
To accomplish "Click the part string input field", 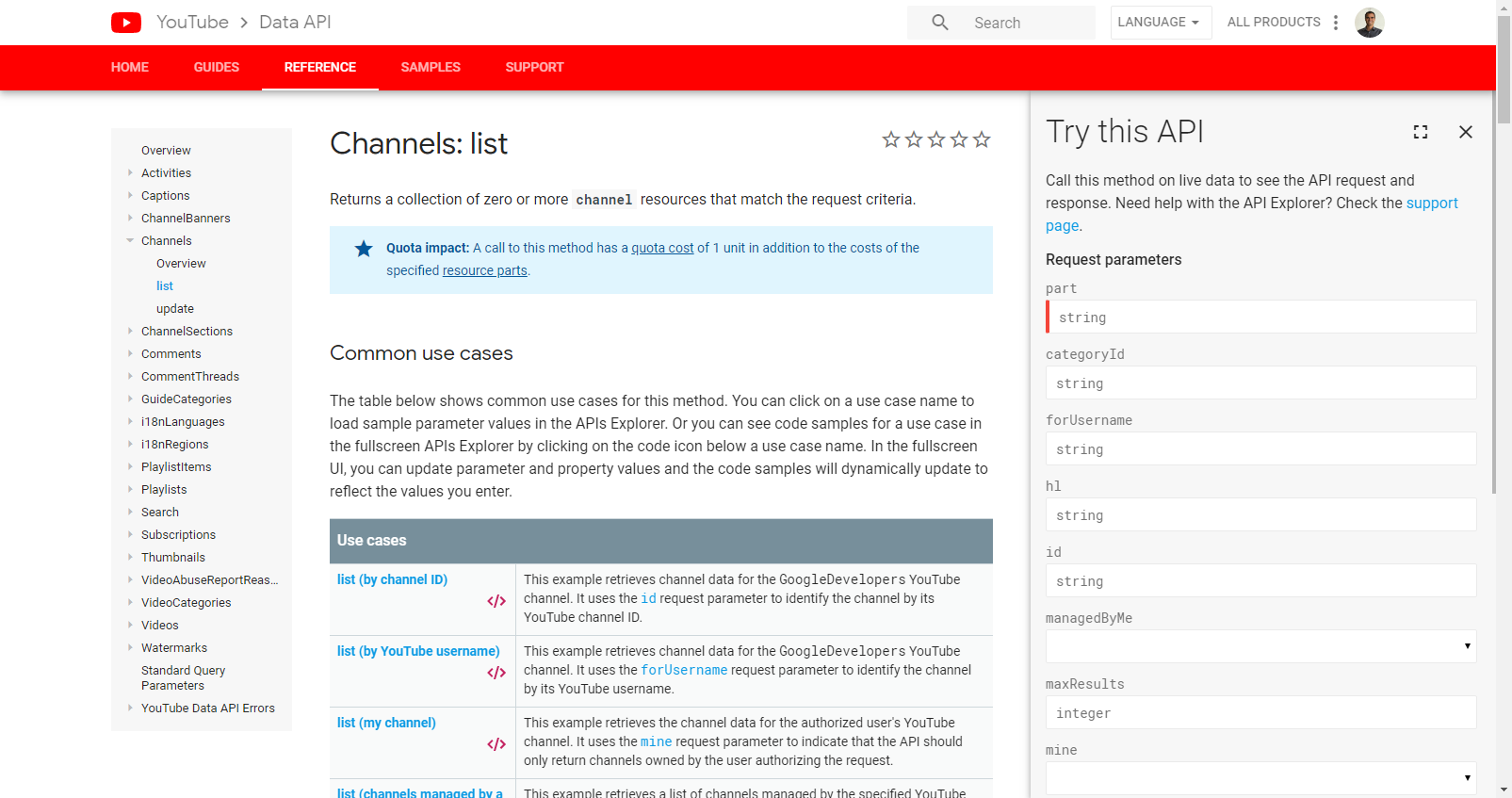I will (1260, 317).
